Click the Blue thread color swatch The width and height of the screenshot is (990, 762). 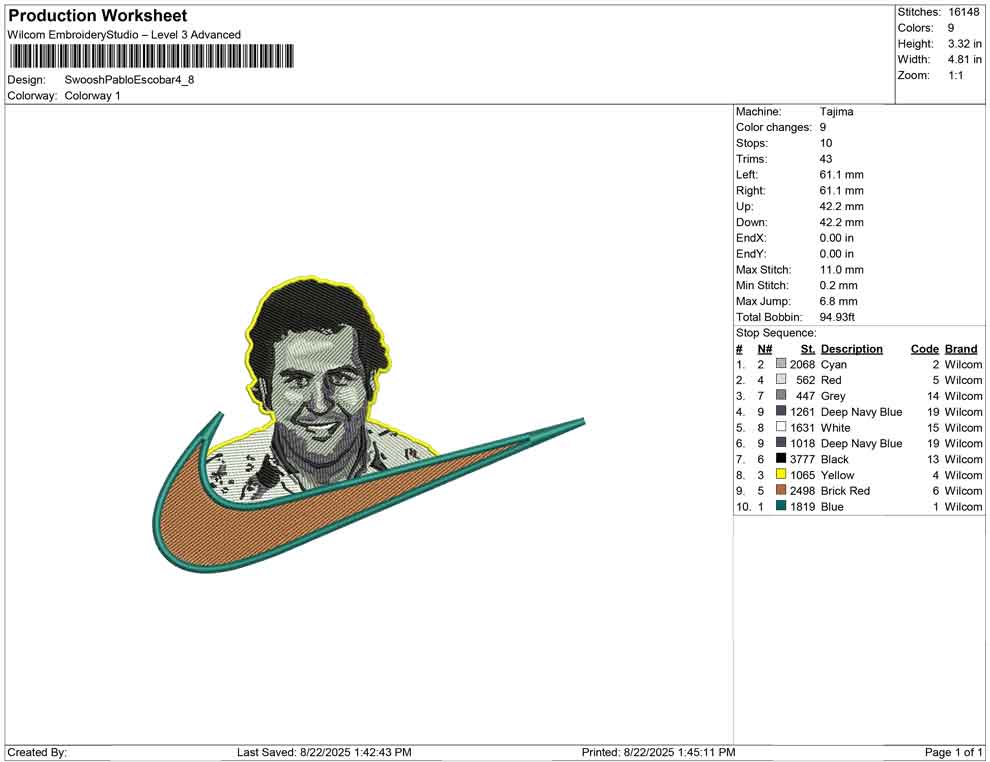(x=781, y=506)
